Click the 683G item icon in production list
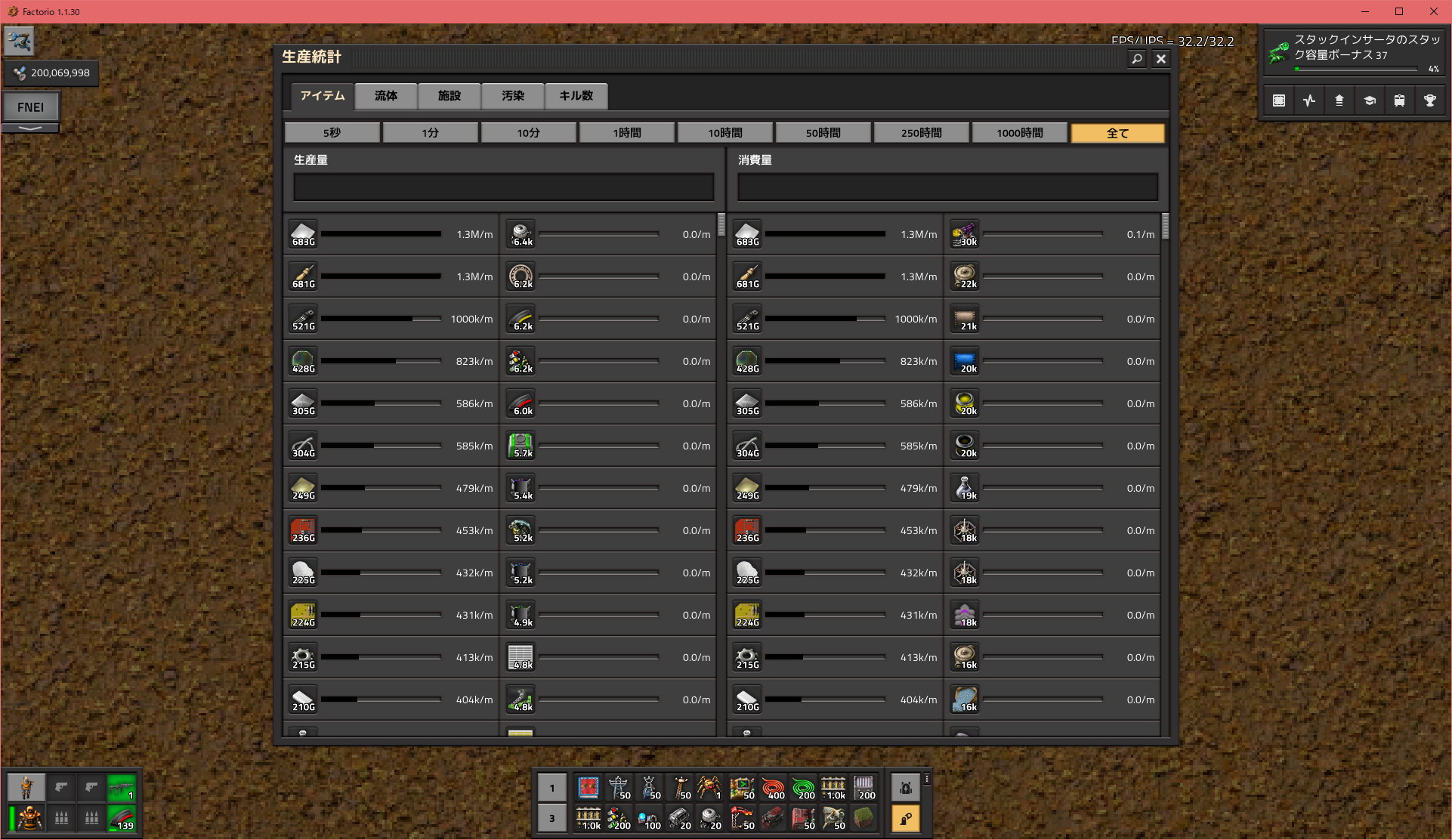 click(x=303, y=234)
